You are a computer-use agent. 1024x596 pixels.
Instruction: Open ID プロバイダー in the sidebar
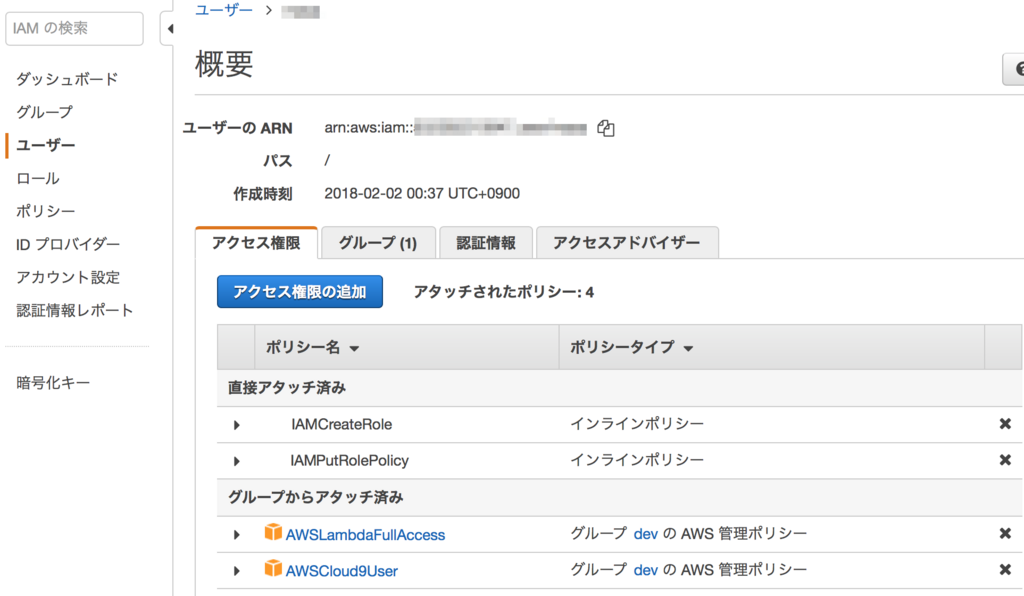[x=68, y=244]
